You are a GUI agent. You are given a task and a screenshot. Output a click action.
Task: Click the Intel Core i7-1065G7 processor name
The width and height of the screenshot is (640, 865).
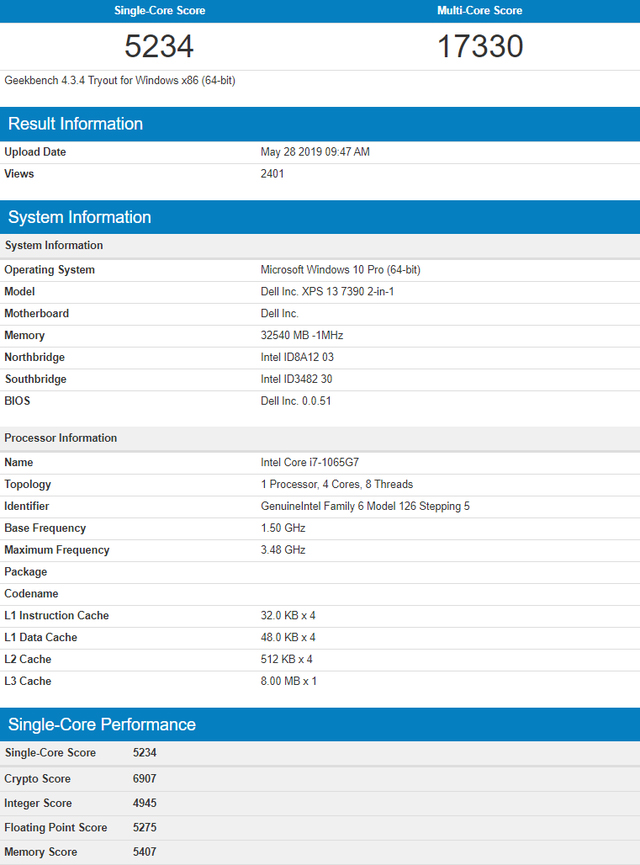pyautogui.click(x=310, y=462)
